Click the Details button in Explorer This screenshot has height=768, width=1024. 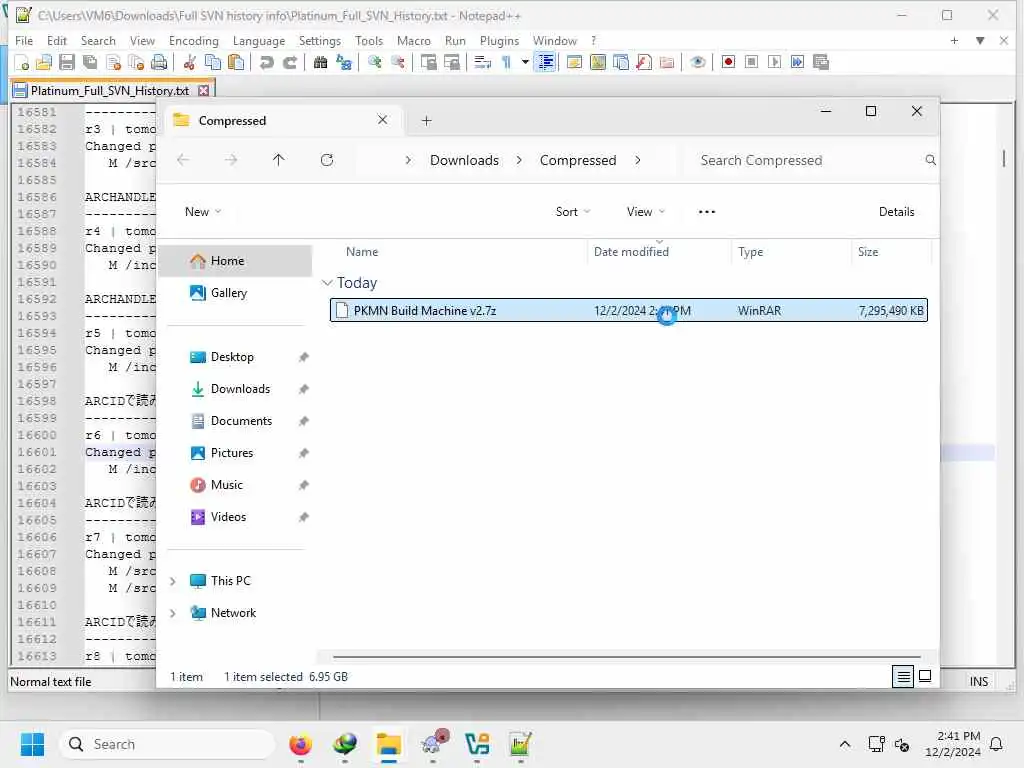[x=896, y=212]
